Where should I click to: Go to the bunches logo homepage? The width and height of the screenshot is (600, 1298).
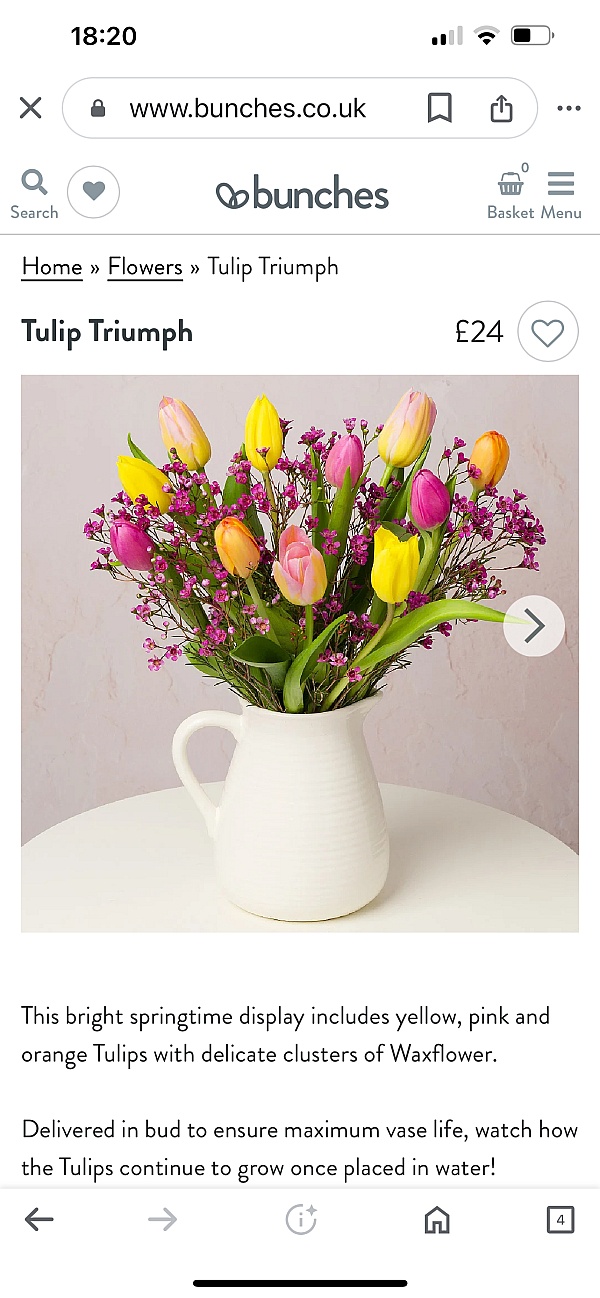(302, 193)
